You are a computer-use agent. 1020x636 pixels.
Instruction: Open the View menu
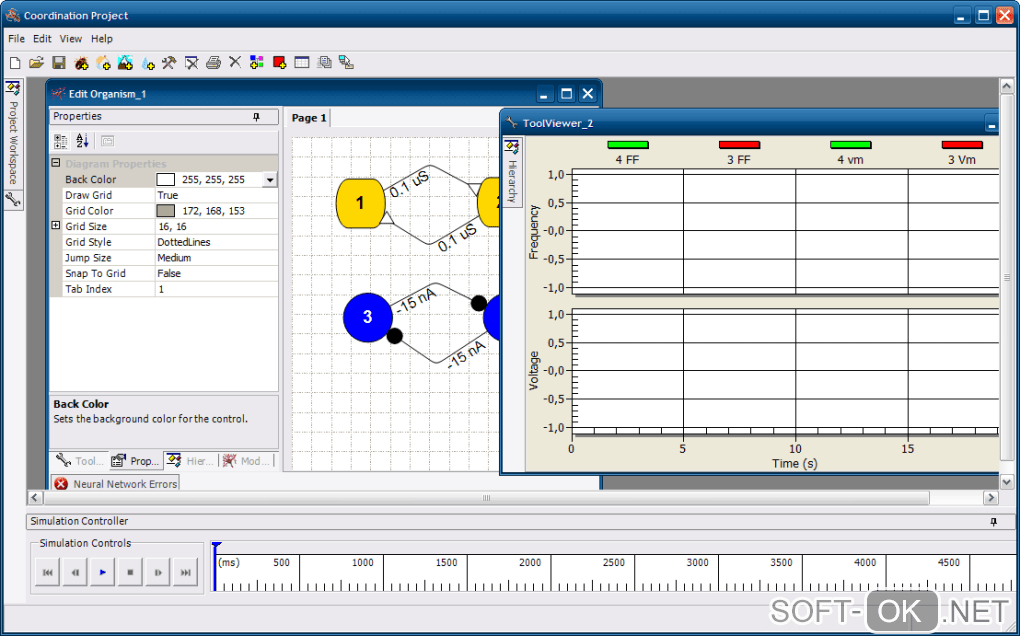tap(71, 38)
